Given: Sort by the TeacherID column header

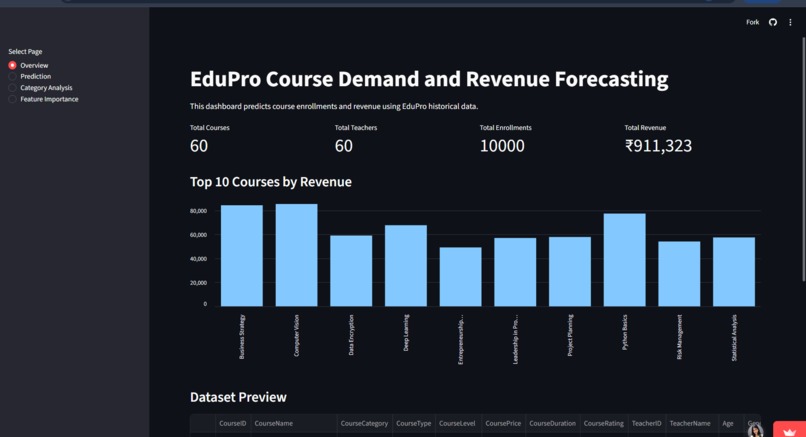Looking at the screenshot, I should (x=647, y=424).
